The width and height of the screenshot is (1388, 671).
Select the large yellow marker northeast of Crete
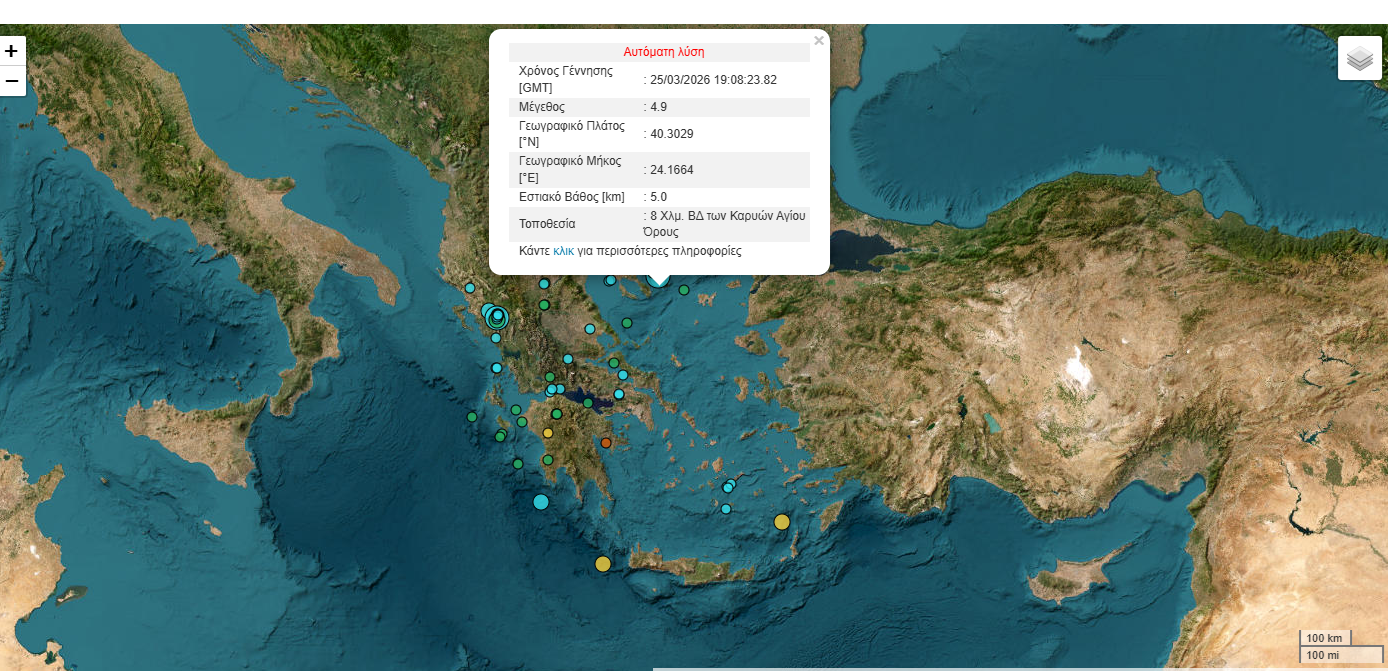(782, 522)
